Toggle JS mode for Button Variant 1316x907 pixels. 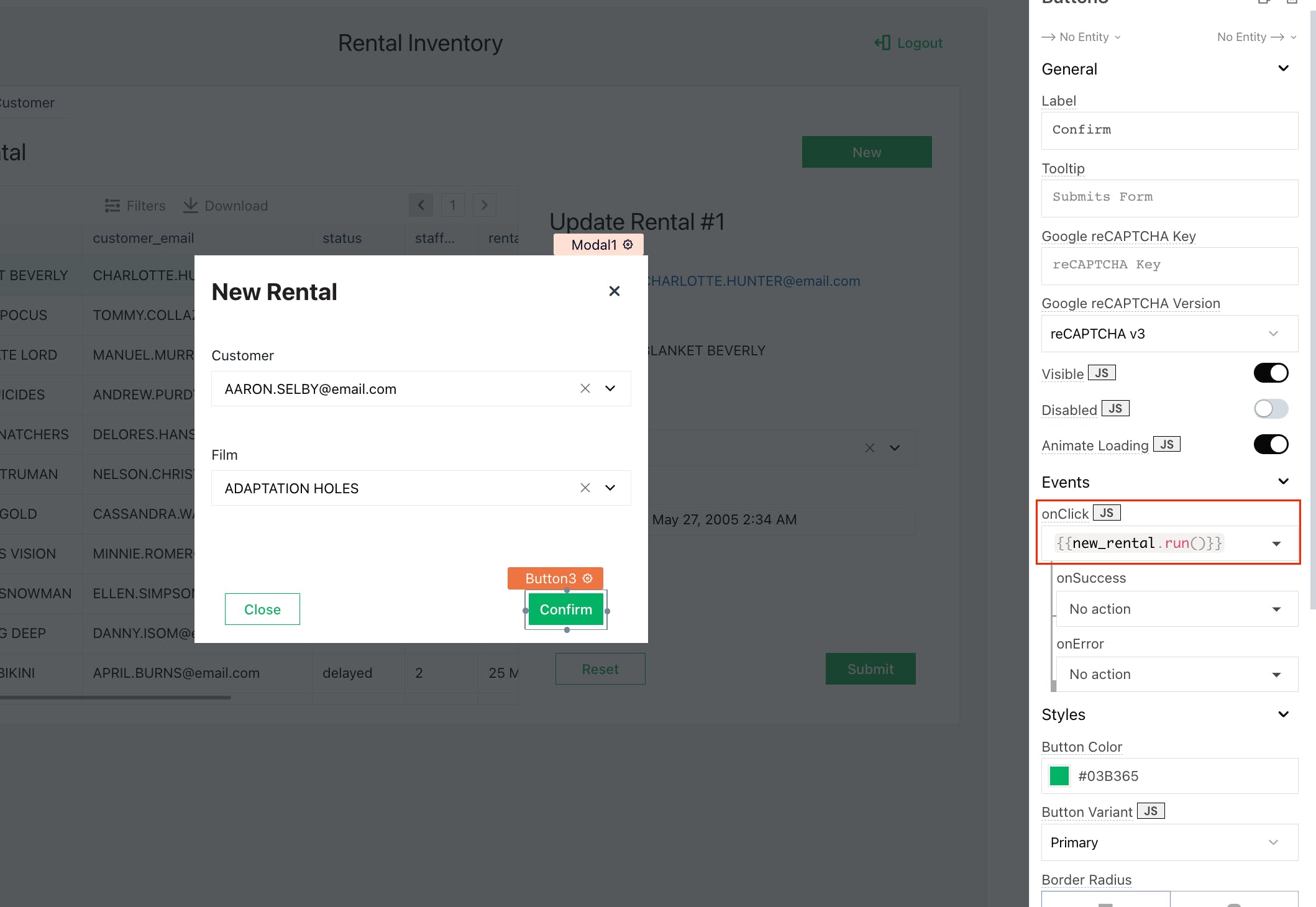pyautogui.click(x=1150, y=811)
